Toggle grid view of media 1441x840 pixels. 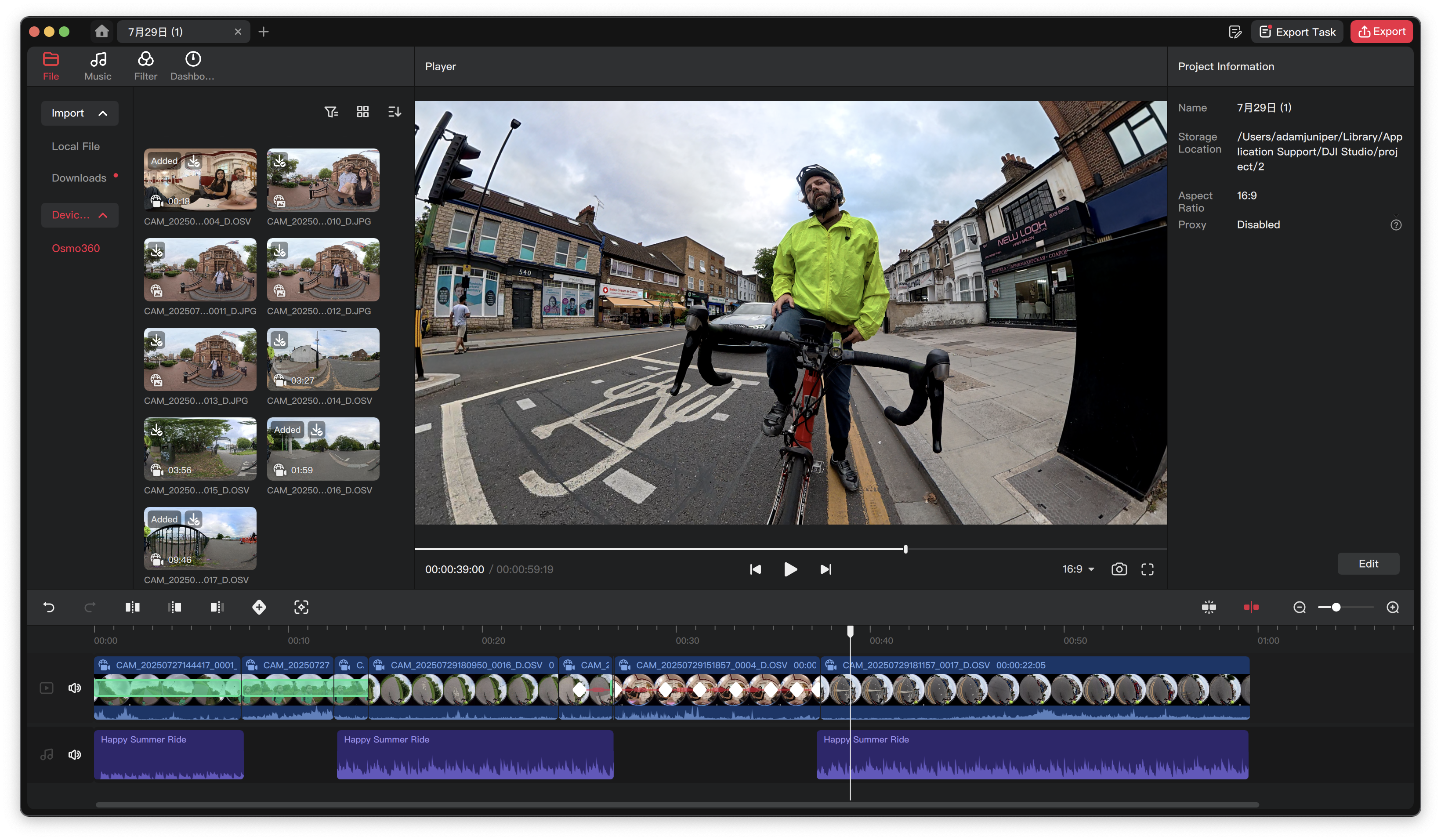point(362,112)
